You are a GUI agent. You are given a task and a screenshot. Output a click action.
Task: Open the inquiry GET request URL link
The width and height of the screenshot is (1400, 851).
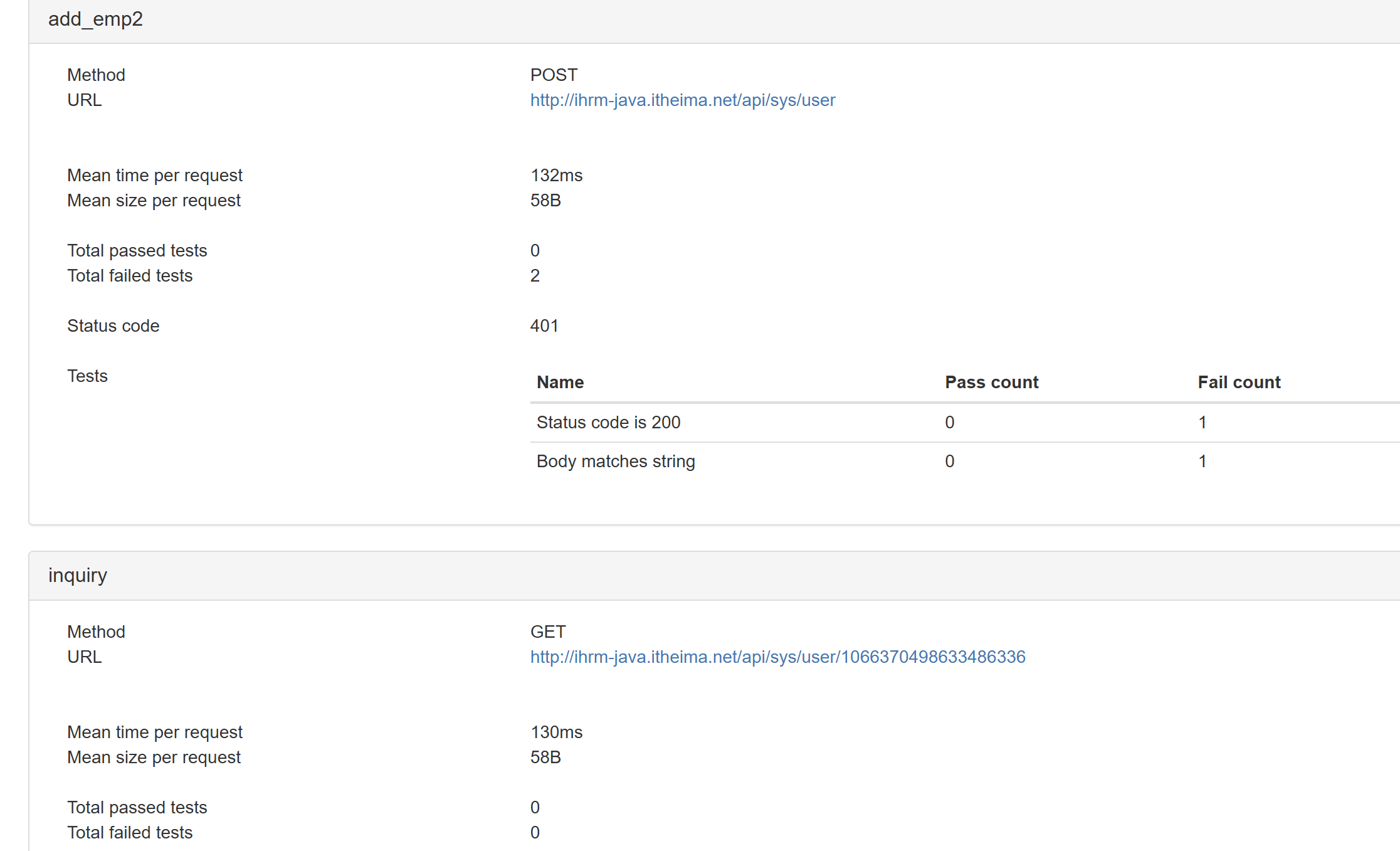click(777, 657)
